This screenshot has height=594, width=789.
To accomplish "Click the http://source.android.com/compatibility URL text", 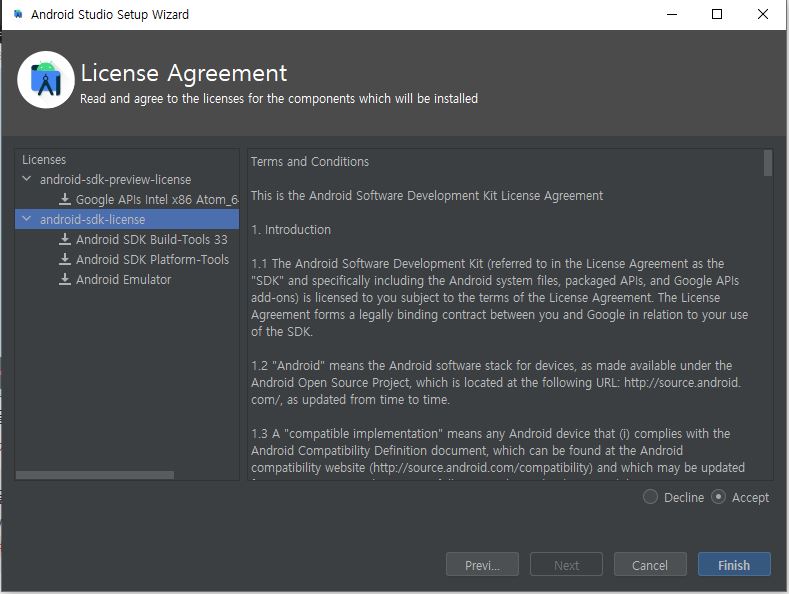I will tap(482, 468).
